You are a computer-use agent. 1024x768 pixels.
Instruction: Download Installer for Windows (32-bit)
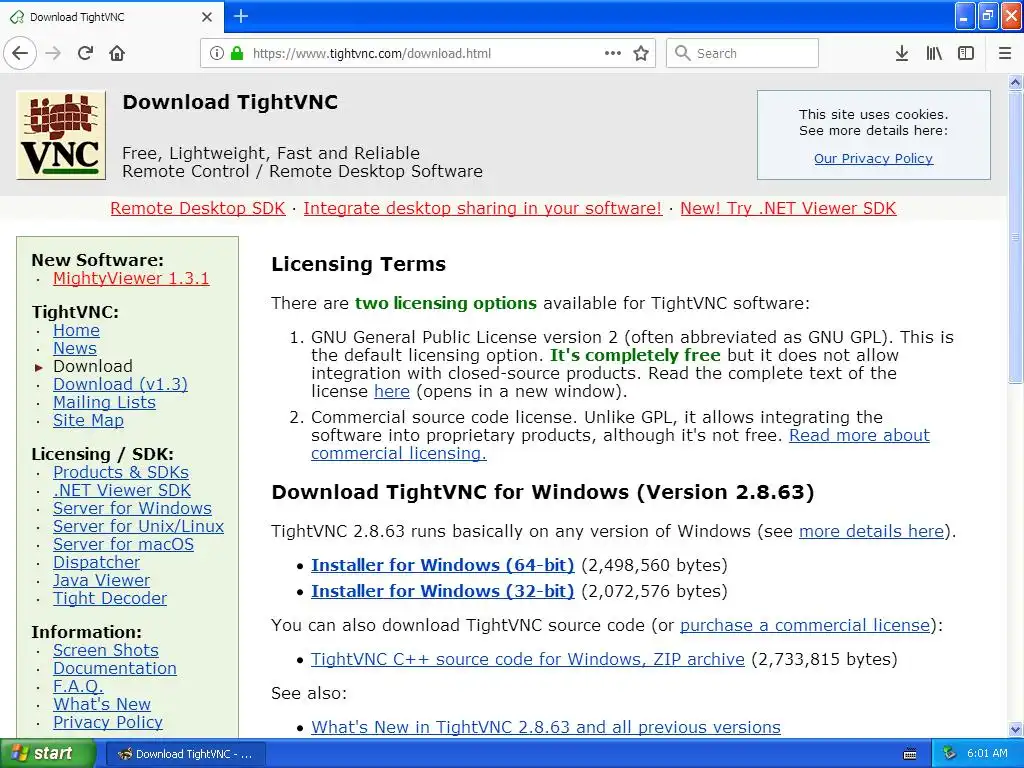(442, 591)
